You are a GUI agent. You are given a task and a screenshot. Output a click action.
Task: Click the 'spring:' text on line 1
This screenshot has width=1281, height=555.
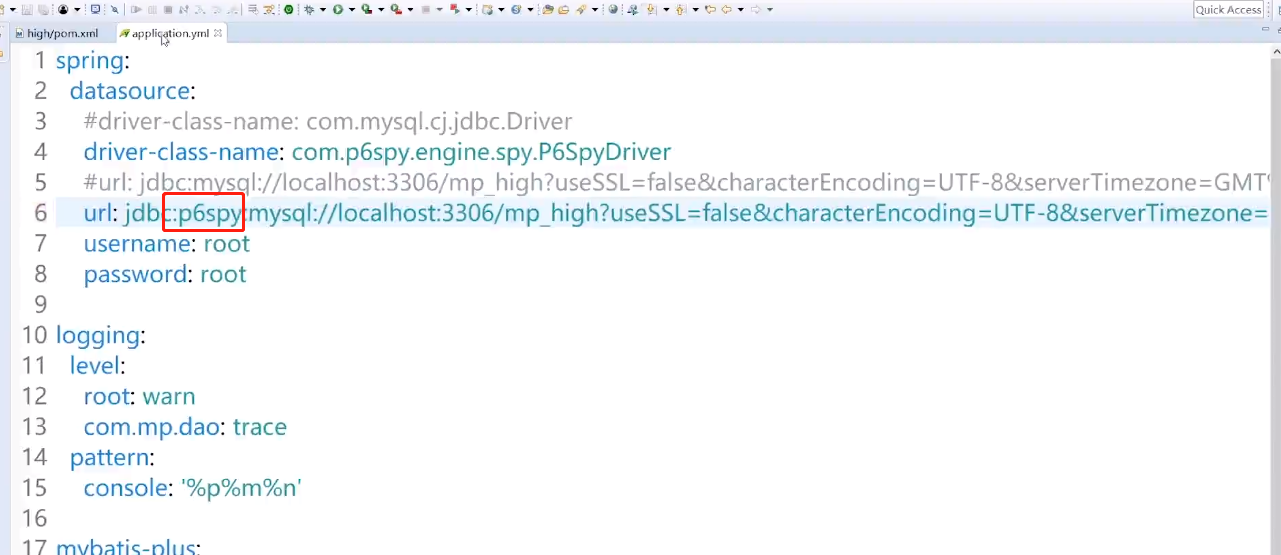pos(93,61)
